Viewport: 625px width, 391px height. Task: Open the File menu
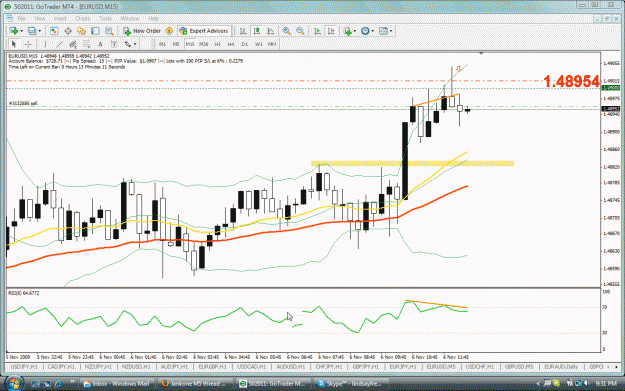pyautogui.click(x=22, y=18)
